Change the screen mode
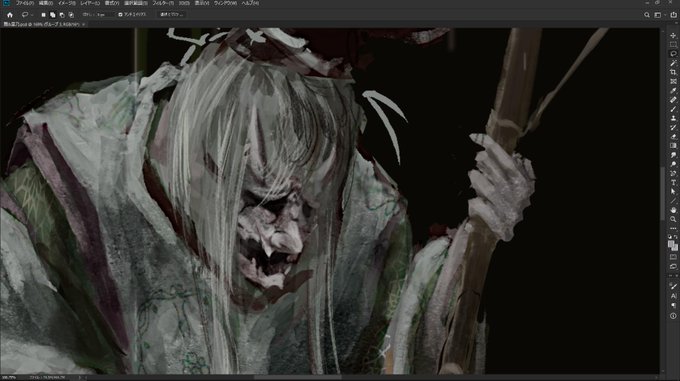 (673, 267)
